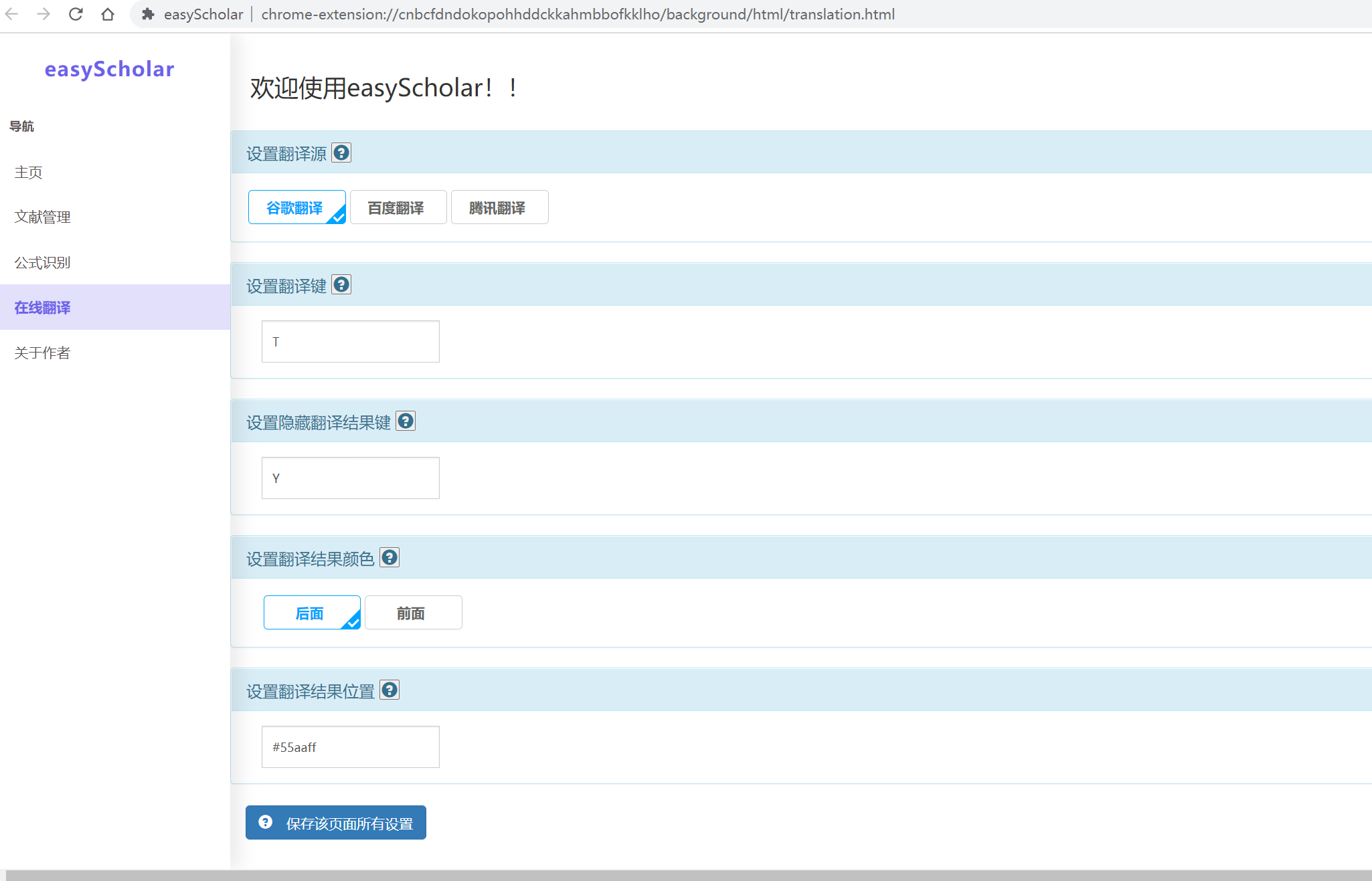This screenshot has width=1372, height=881.
Task: Choose the 前面 option
Action: point(413,613)
